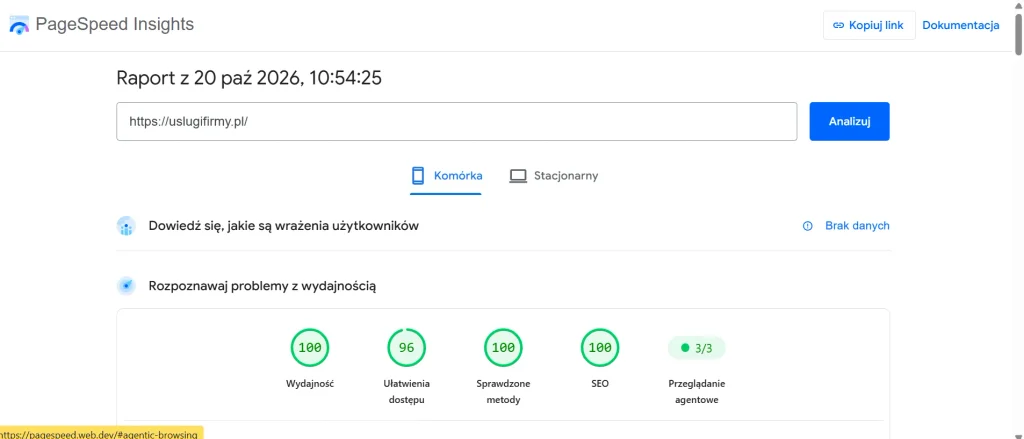
Task: Click the performance diagnostics gauge icon
Action: coord(126,286)
